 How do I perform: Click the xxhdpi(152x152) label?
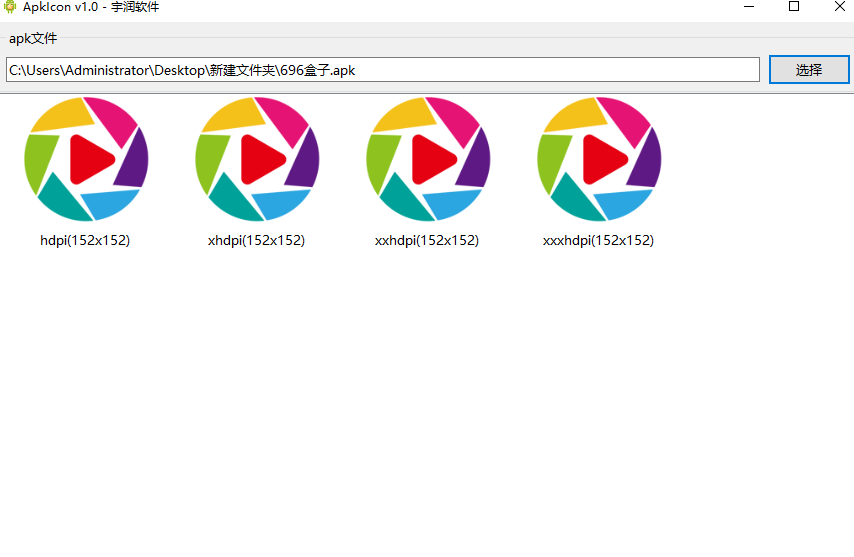click(x=427, y=240)
